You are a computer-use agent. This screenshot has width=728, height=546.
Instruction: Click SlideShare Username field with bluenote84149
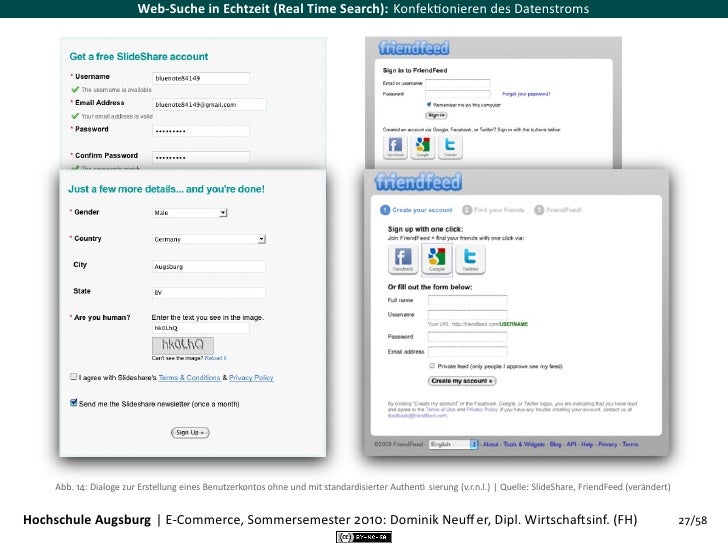tap(201, 78)
